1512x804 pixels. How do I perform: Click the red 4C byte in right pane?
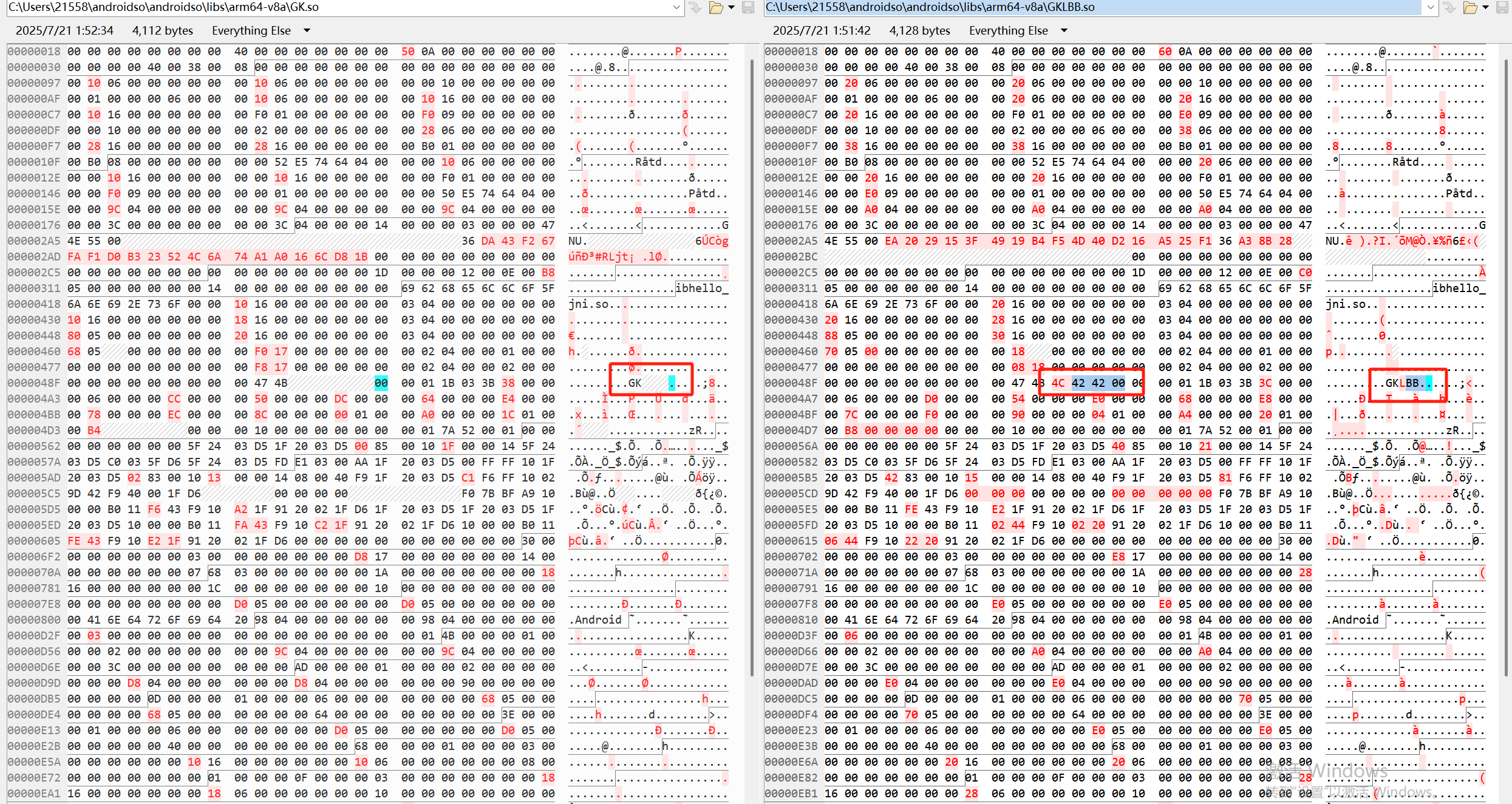click(x=1058, y=383)
